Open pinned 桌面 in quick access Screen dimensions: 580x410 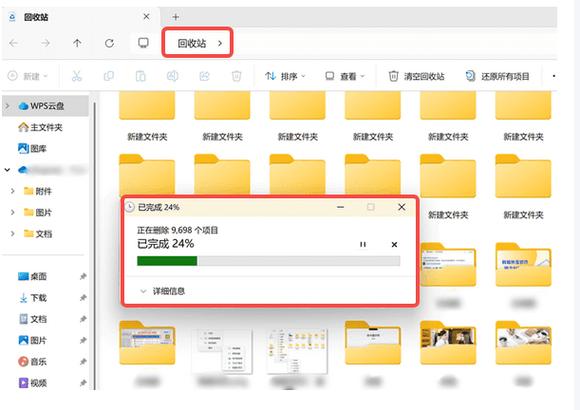click(x=33, y=276)
